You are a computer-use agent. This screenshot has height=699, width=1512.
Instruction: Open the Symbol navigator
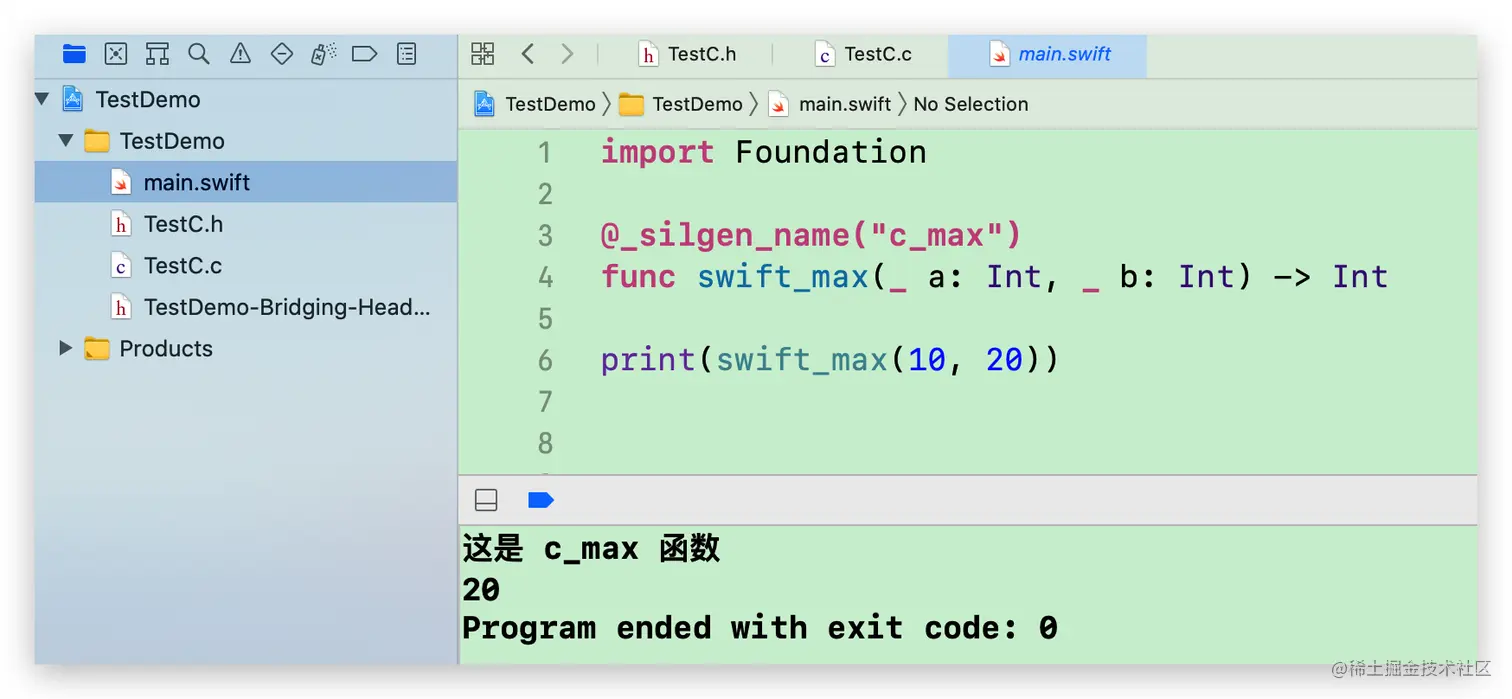157,54
